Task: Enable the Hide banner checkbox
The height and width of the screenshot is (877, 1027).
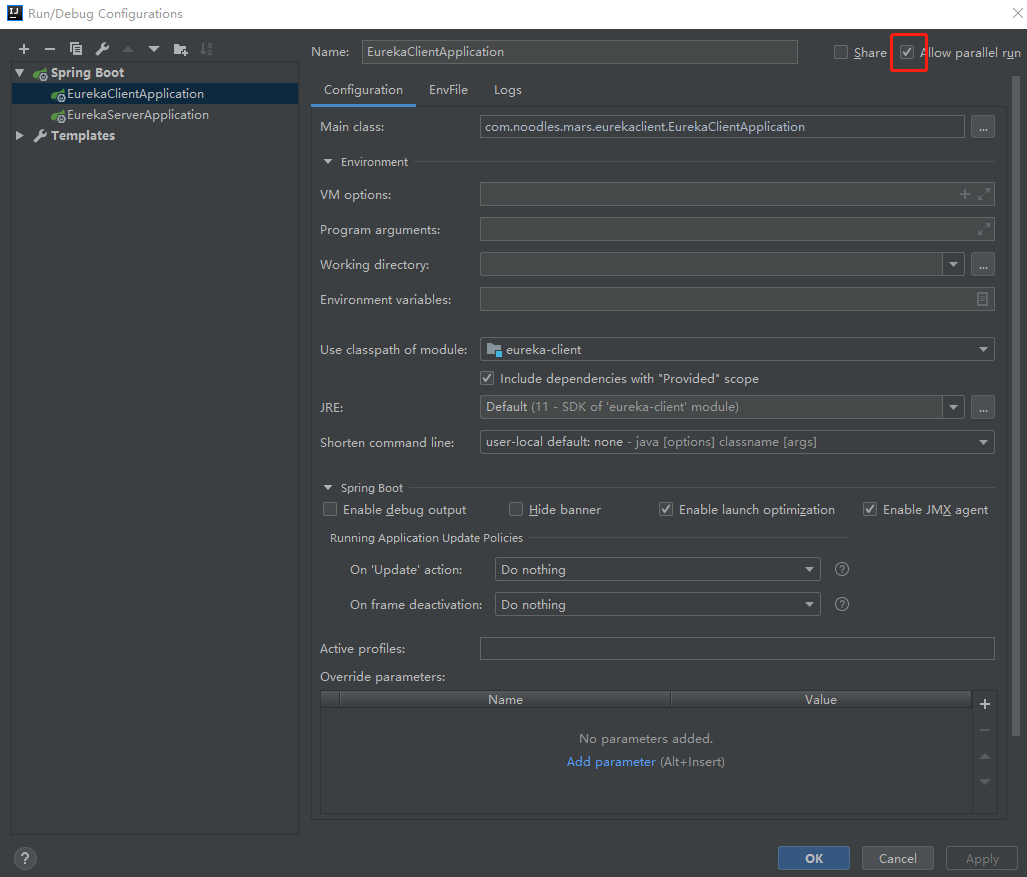Action: (516, 510)
